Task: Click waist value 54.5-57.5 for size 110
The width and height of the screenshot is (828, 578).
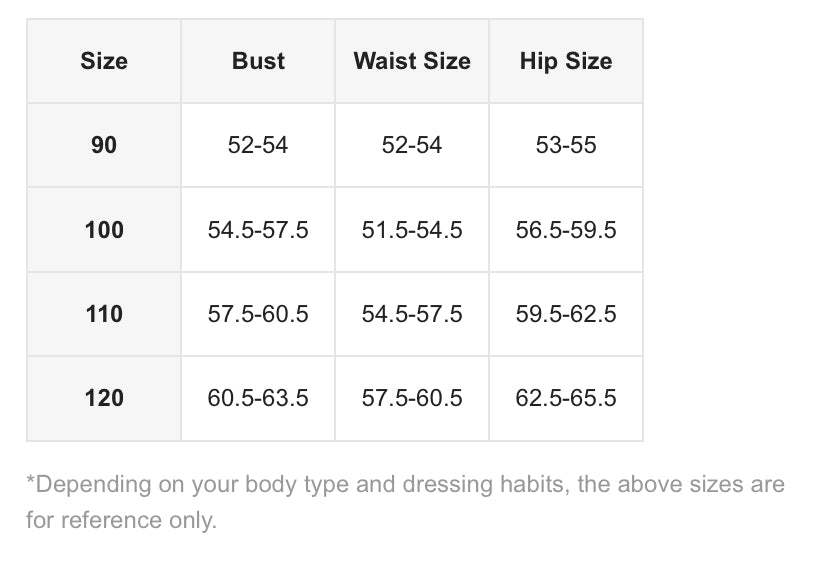Action: pyautogui.click(x=412, y=314)
